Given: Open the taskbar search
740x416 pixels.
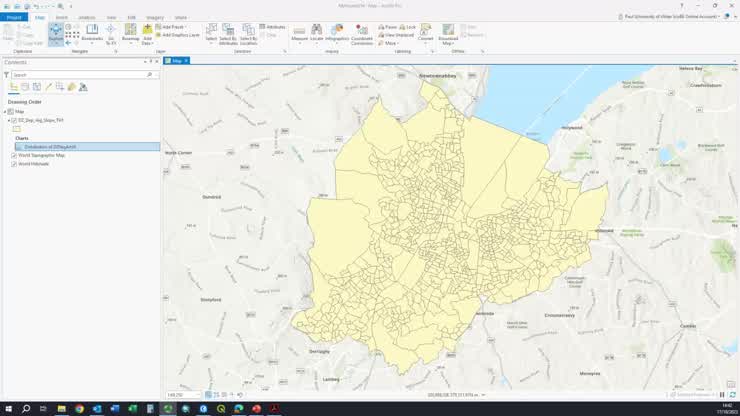Looking at the screenshot, I should [26, 409].
